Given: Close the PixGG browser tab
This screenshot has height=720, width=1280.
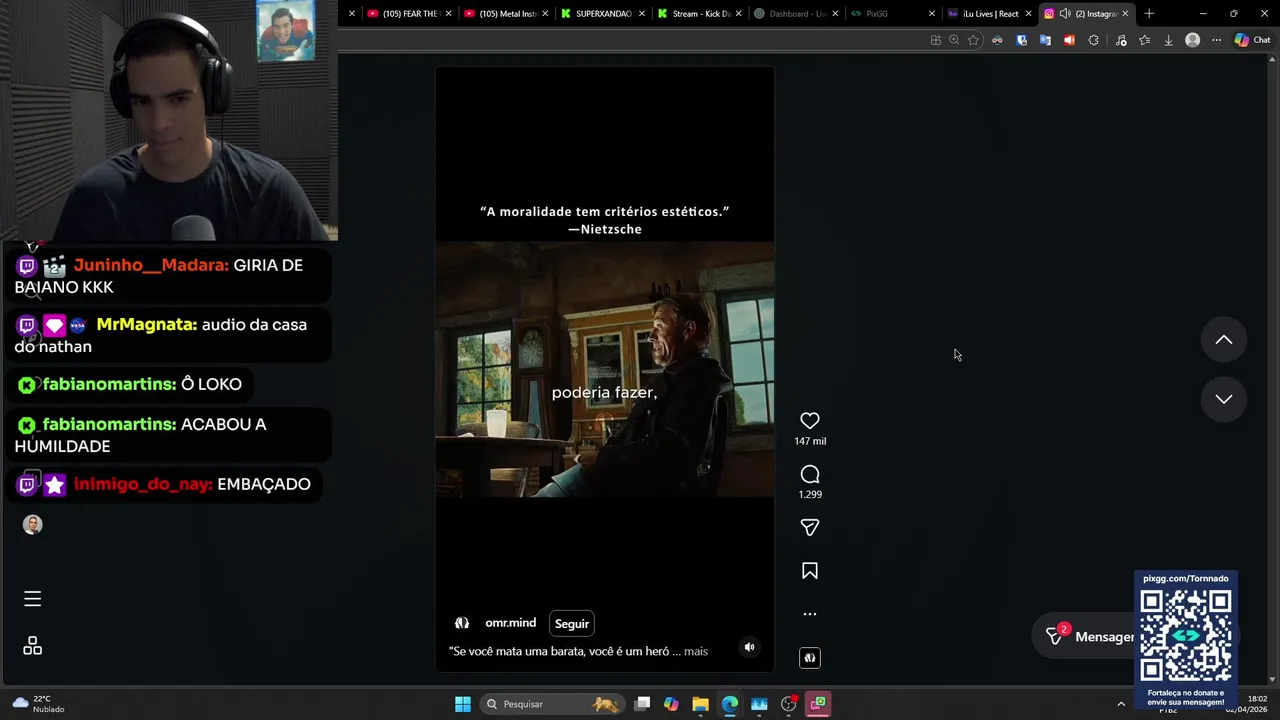Looking at the screenshot, I should click(932, 14).
